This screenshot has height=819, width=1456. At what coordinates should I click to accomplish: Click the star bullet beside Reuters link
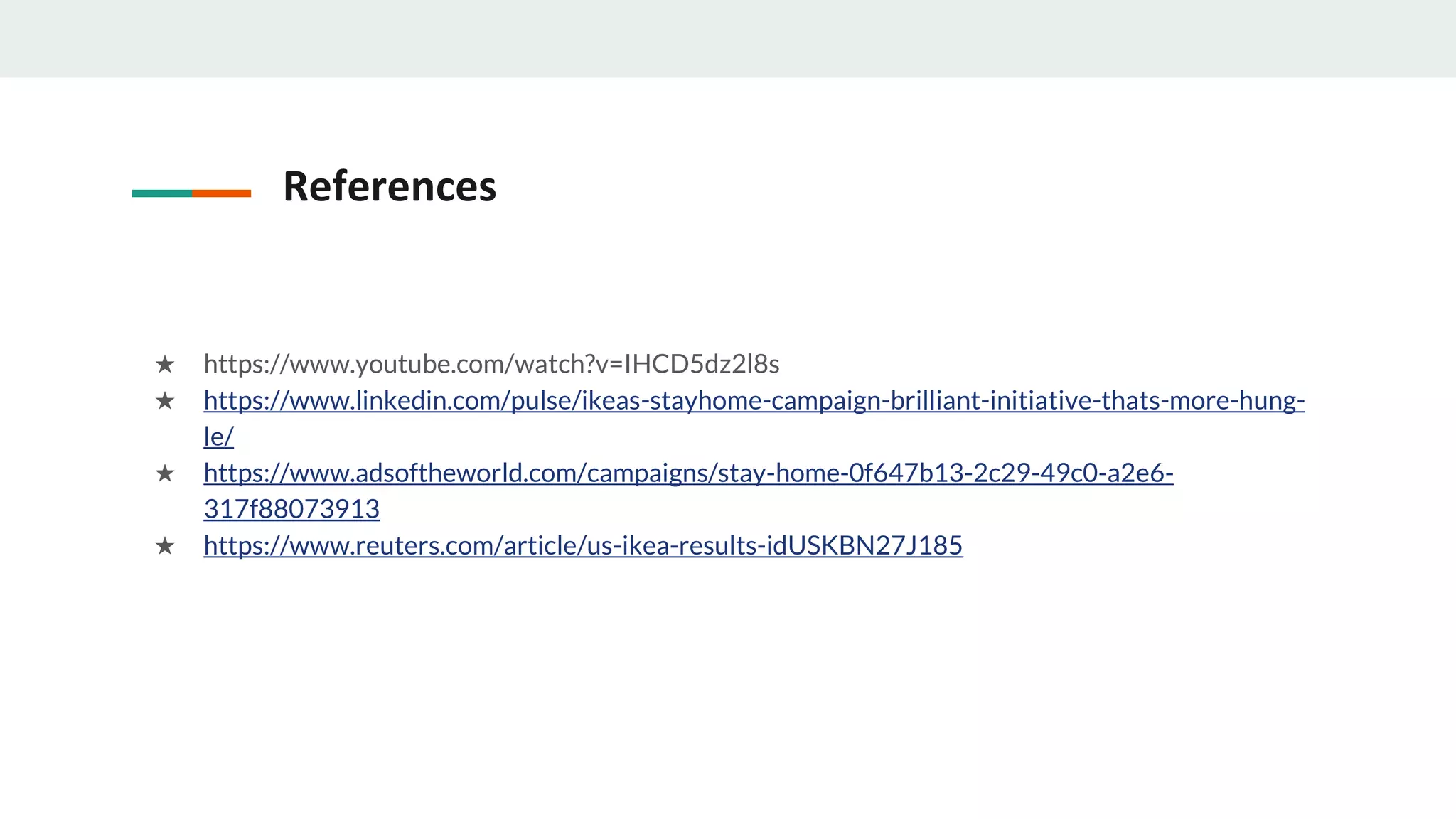(x=165, y=546)
